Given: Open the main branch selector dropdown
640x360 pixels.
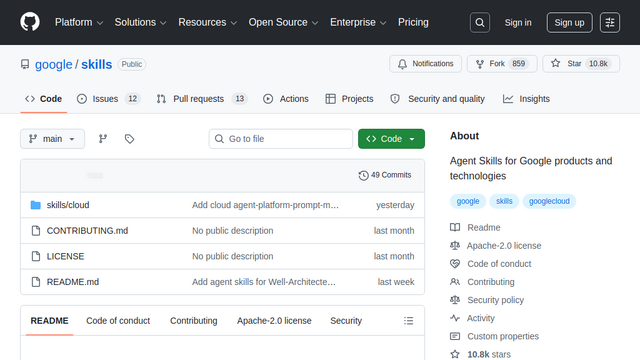Looking at the screenshot, I should [52, 139].
